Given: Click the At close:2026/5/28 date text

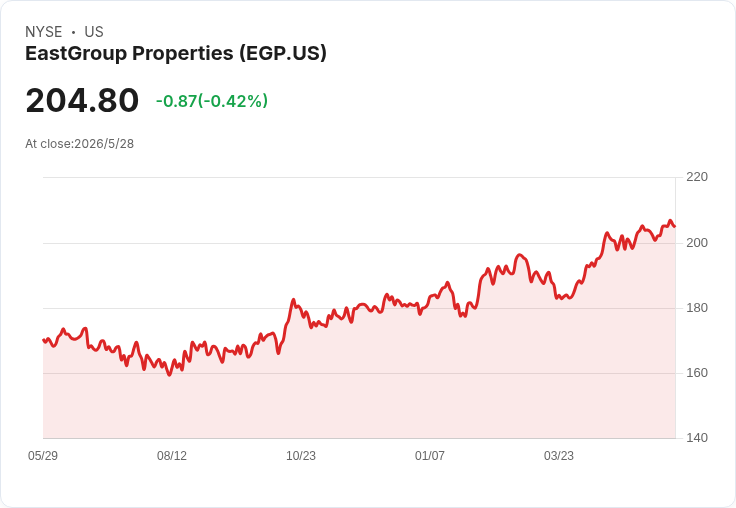Looking at the screenshot, I should click(79, 144).
